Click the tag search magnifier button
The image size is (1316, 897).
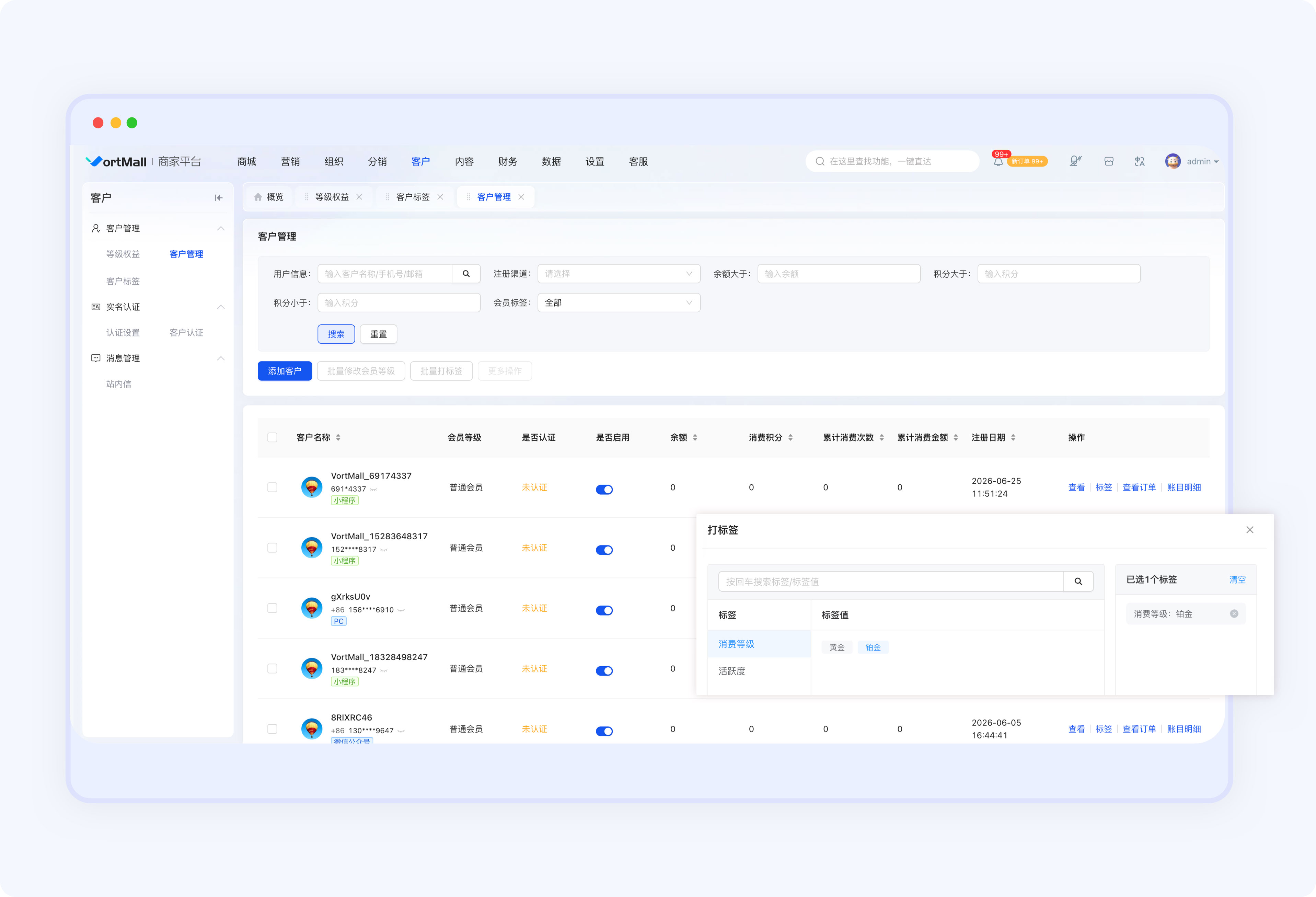tap(1078, 581)
